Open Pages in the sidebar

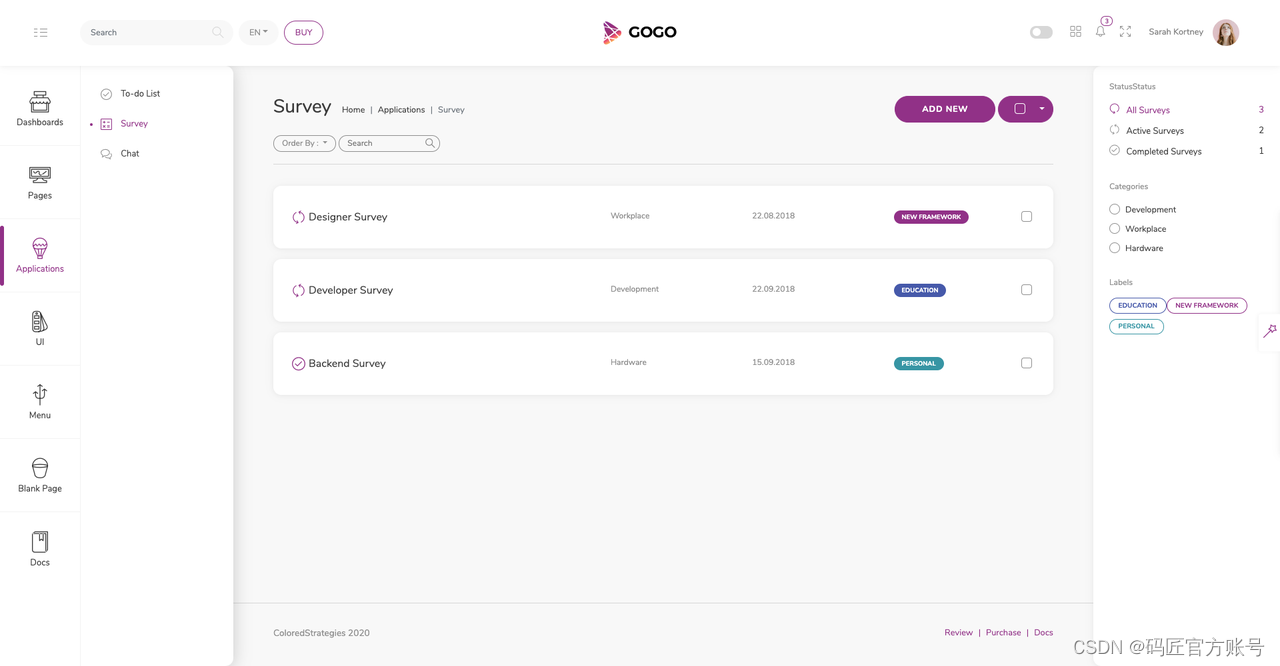tap(40, 182)
